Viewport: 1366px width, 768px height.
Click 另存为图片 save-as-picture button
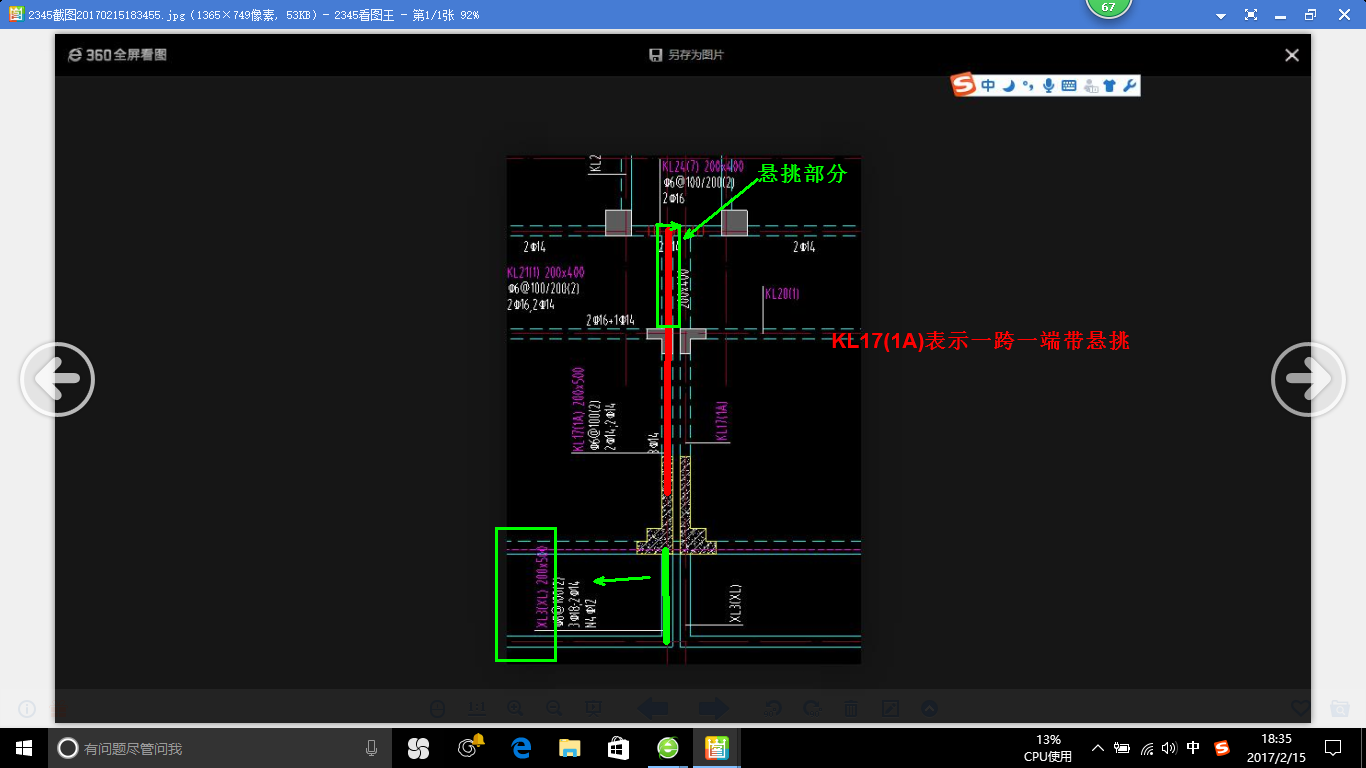(x=686, y=55)
